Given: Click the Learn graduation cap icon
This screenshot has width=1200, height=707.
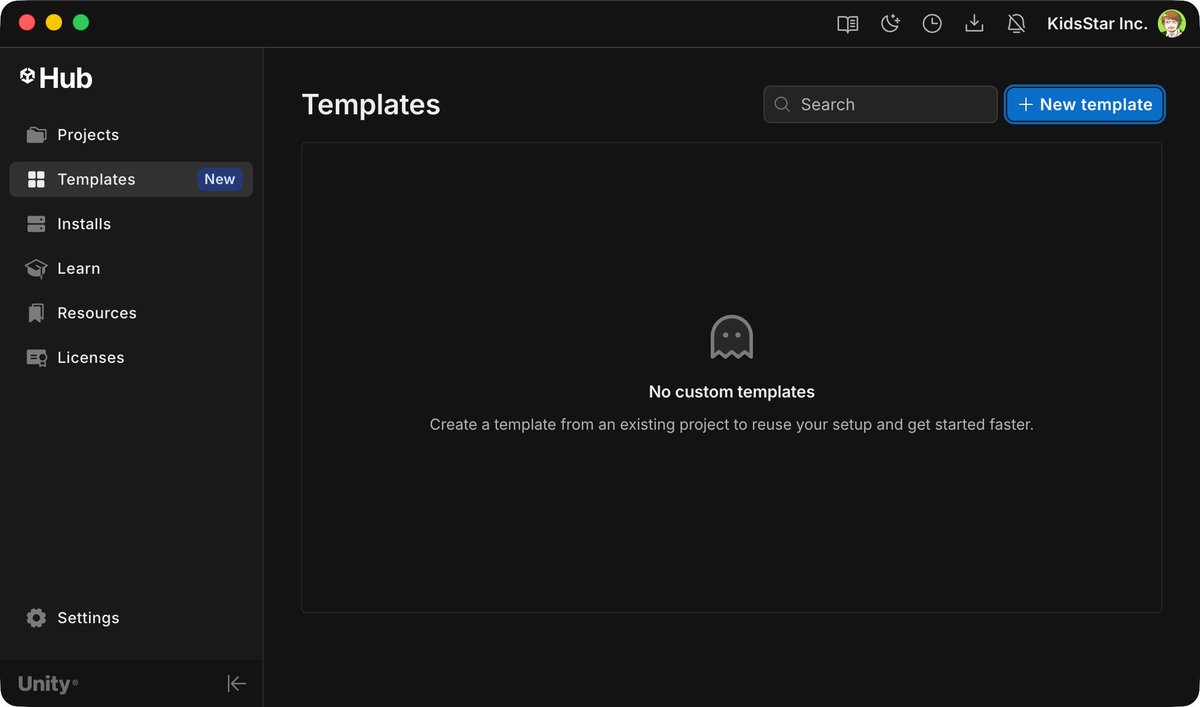Looking at the screenshot, I should click(36, 268).
